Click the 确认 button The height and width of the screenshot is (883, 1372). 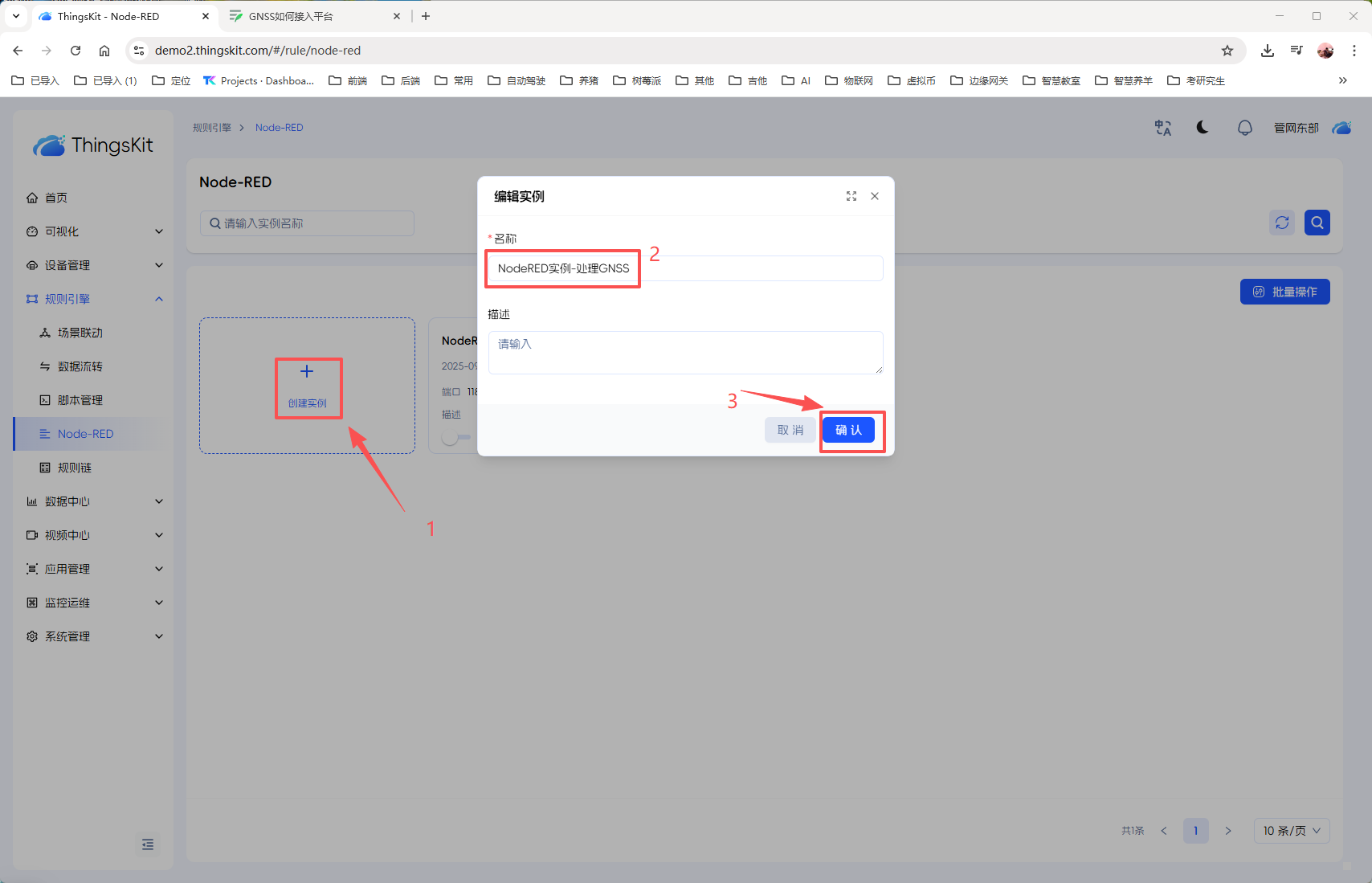(848, 430)
